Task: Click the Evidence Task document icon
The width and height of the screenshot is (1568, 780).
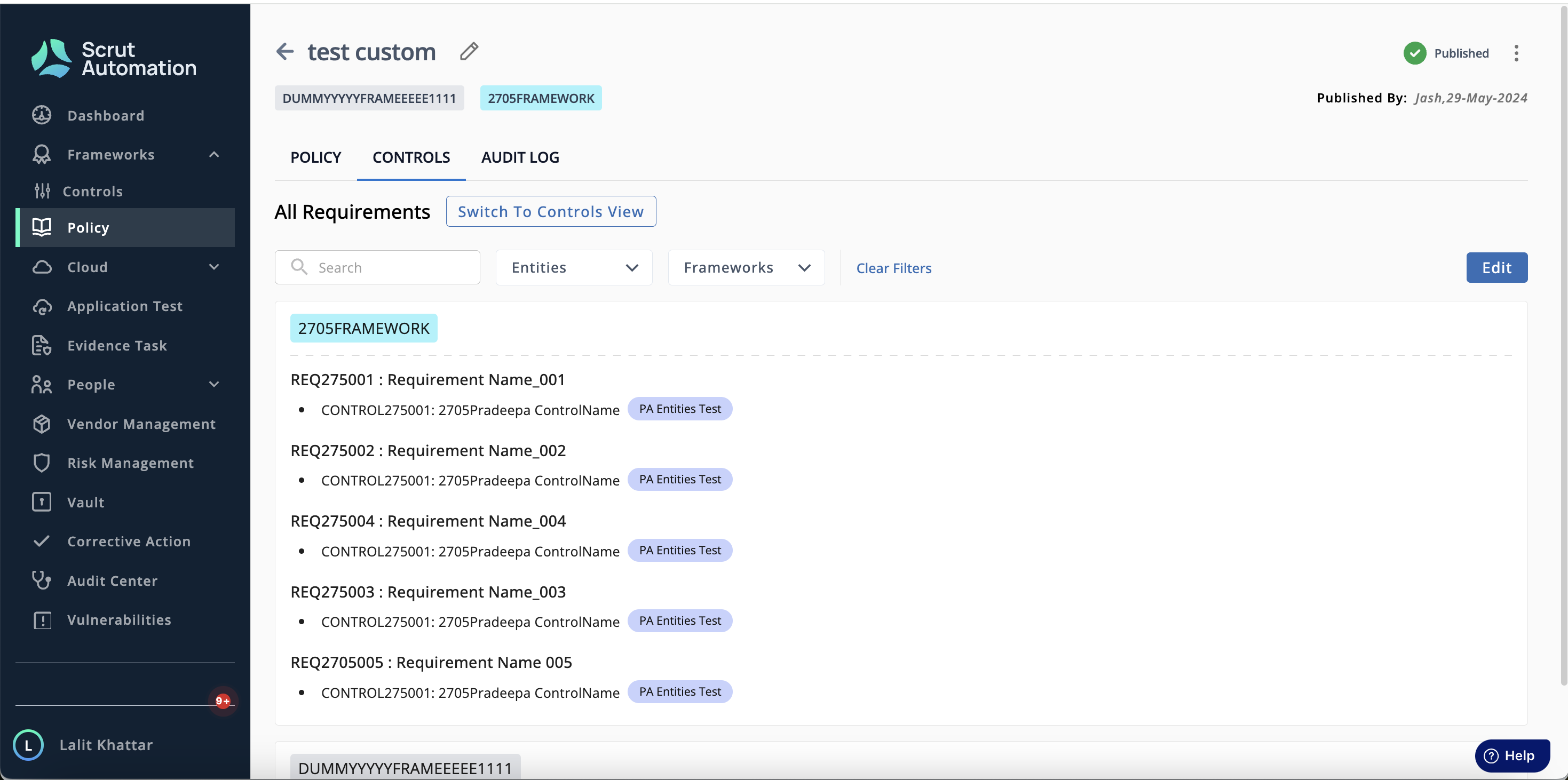Action: click(42, 345)
